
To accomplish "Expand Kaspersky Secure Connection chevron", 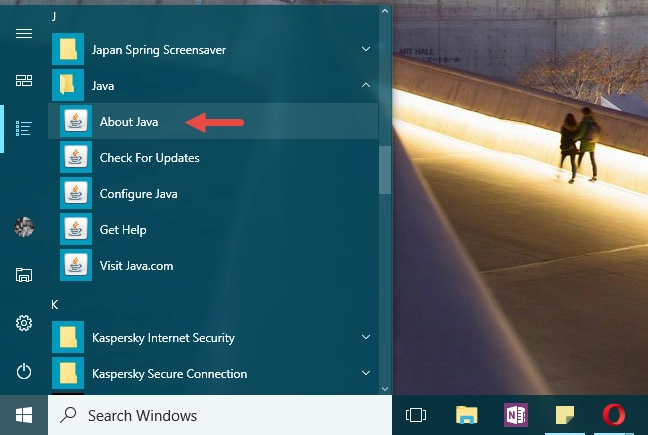I will (x=366, y=373).
